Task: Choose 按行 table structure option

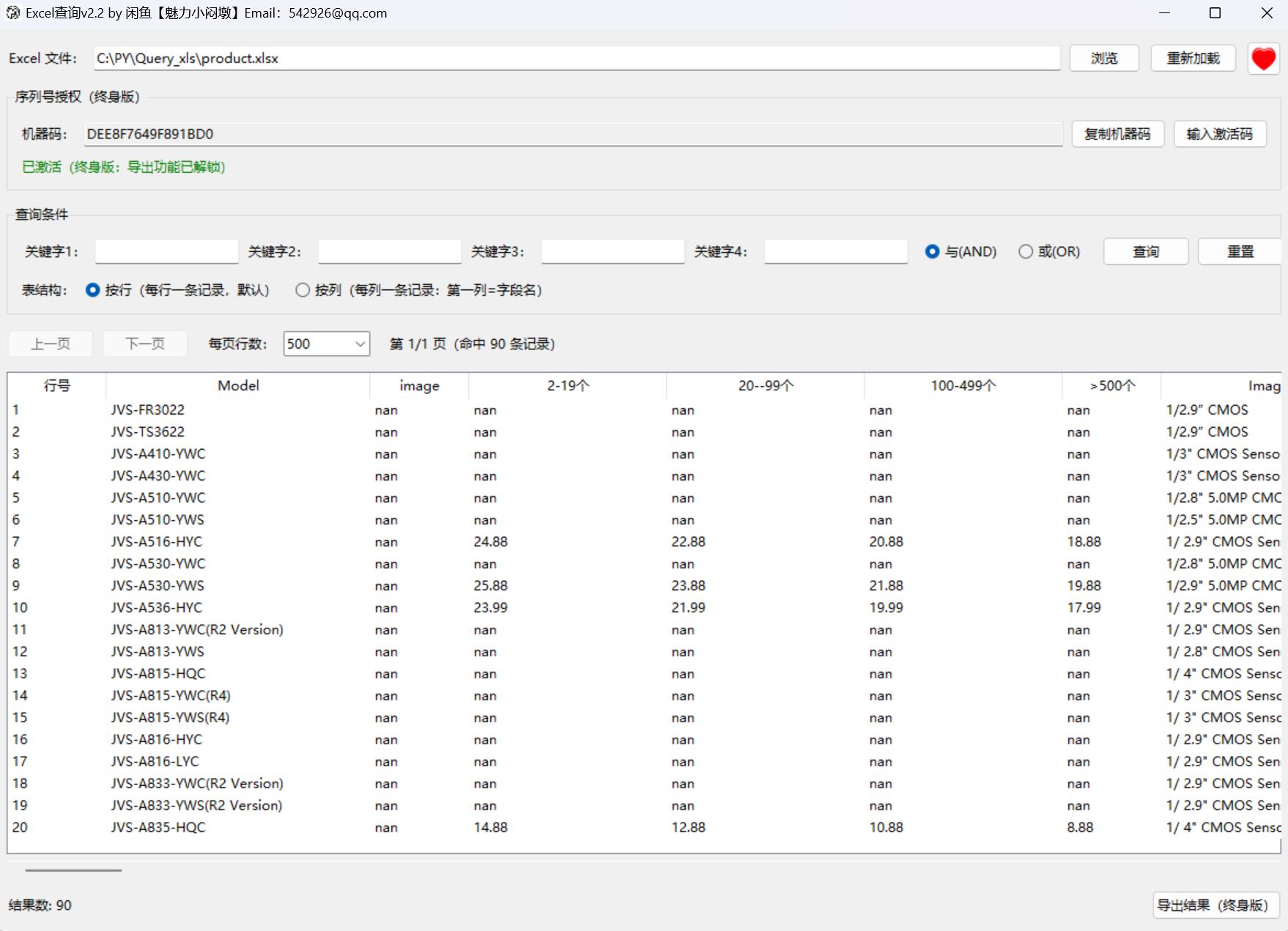Action: (93, 290)
